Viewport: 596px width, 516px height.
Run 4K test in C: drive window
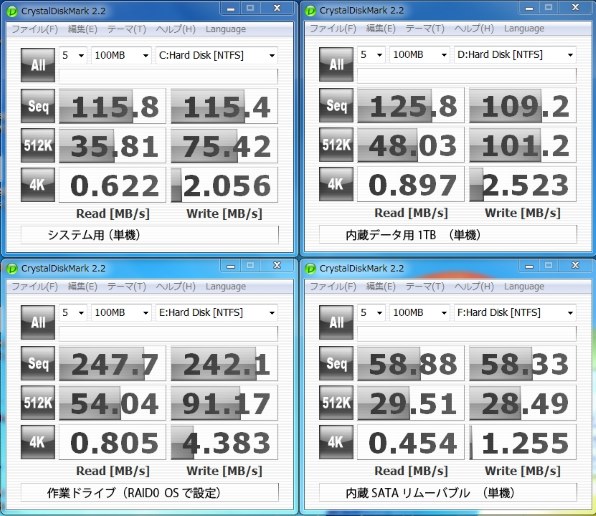(38, 185)
